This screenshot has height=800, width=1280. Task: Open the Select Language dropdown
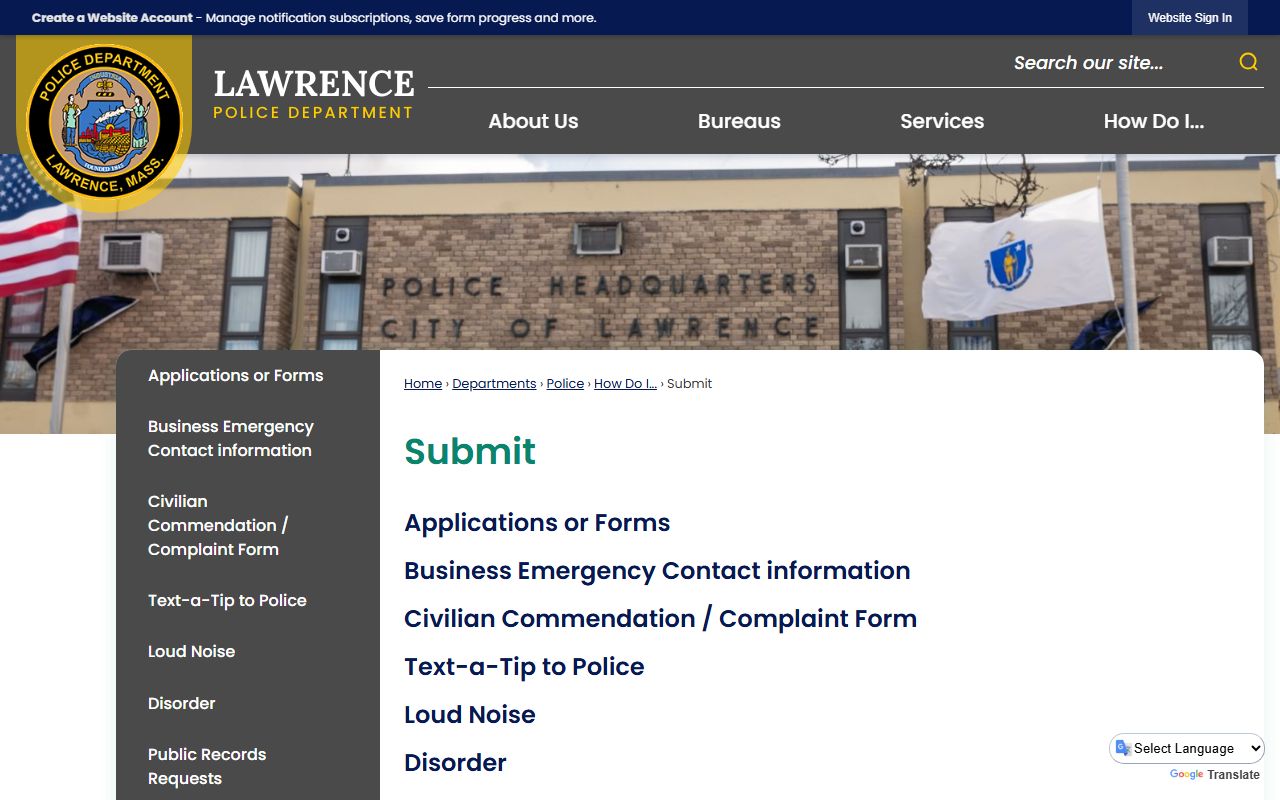point(1187,748)
